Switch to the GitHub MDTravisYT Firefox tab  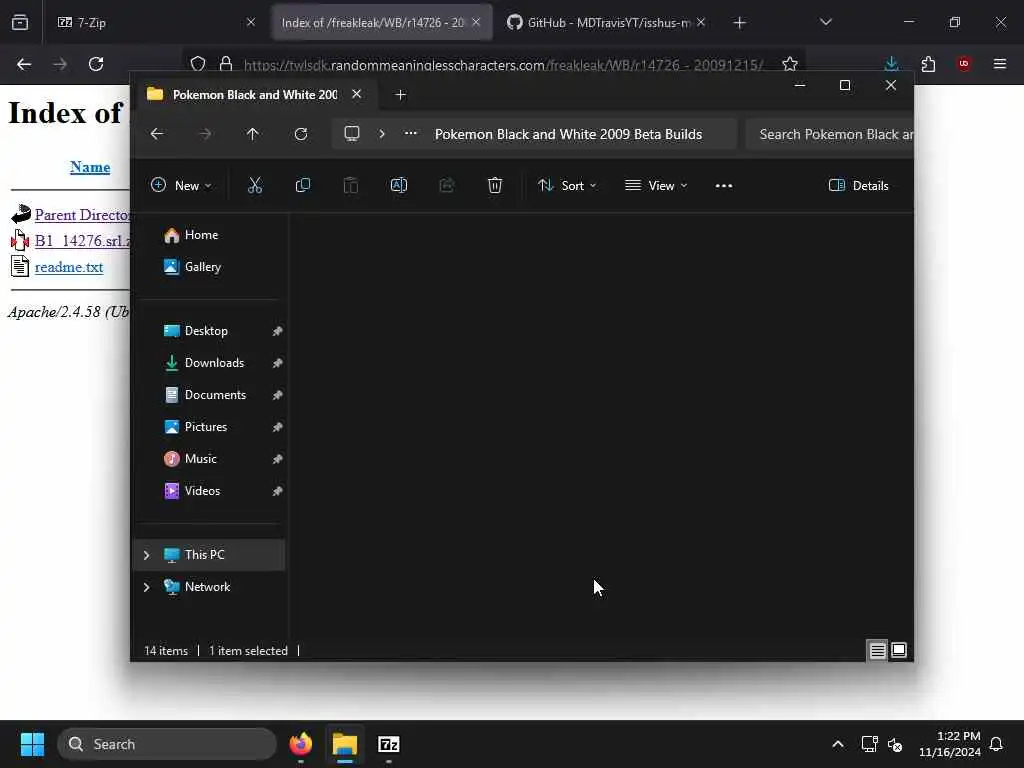point(607,23)
